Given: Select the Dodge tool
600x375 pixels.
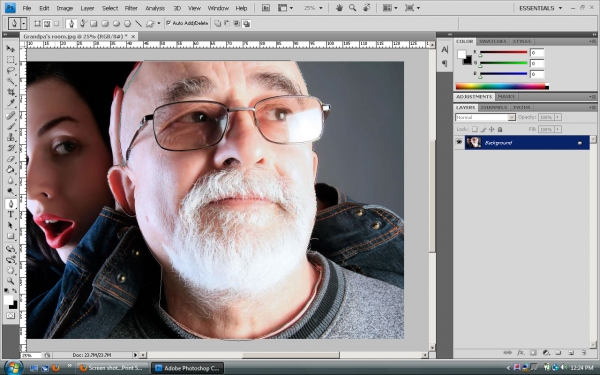Looking at the screenshot, I should click(10, 191).
